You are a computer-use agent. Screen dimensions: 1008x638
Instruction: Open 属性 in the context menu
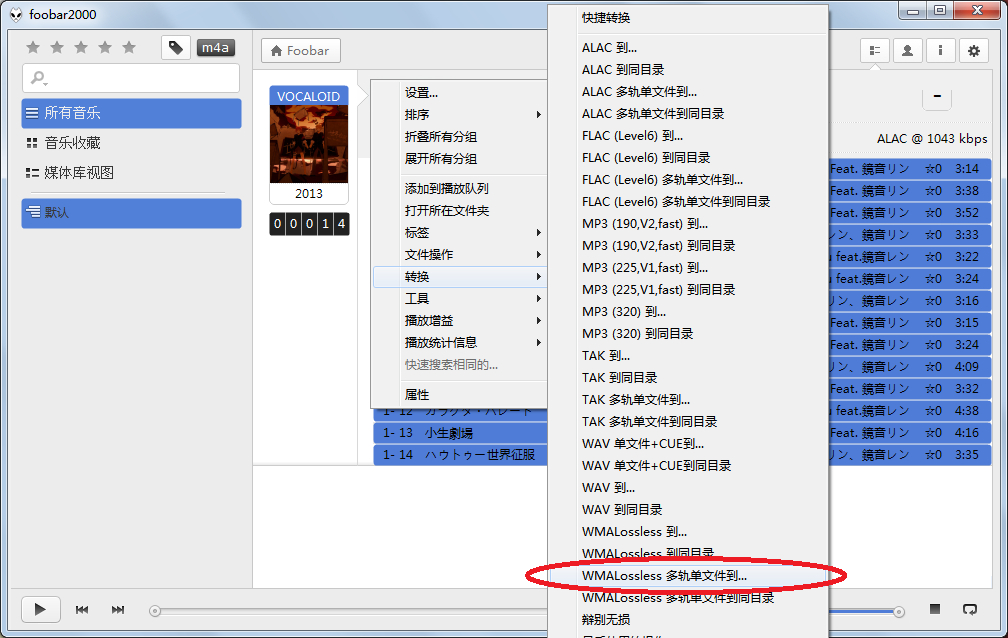click(460, 394)
